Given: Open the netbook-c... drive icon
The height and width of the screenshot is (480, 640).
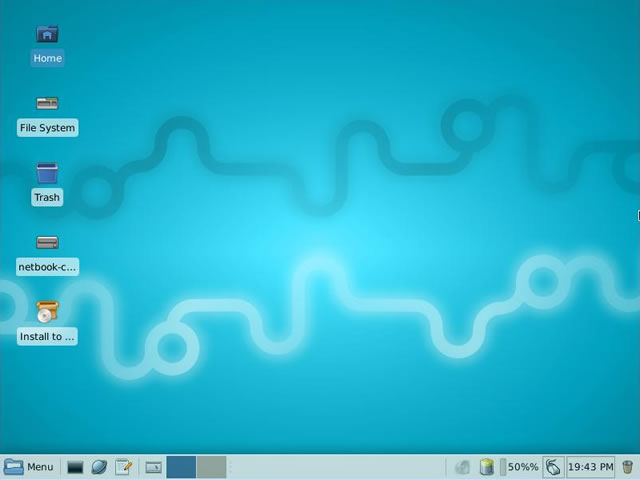Looking at the screenshot, I should coord(47,243).
